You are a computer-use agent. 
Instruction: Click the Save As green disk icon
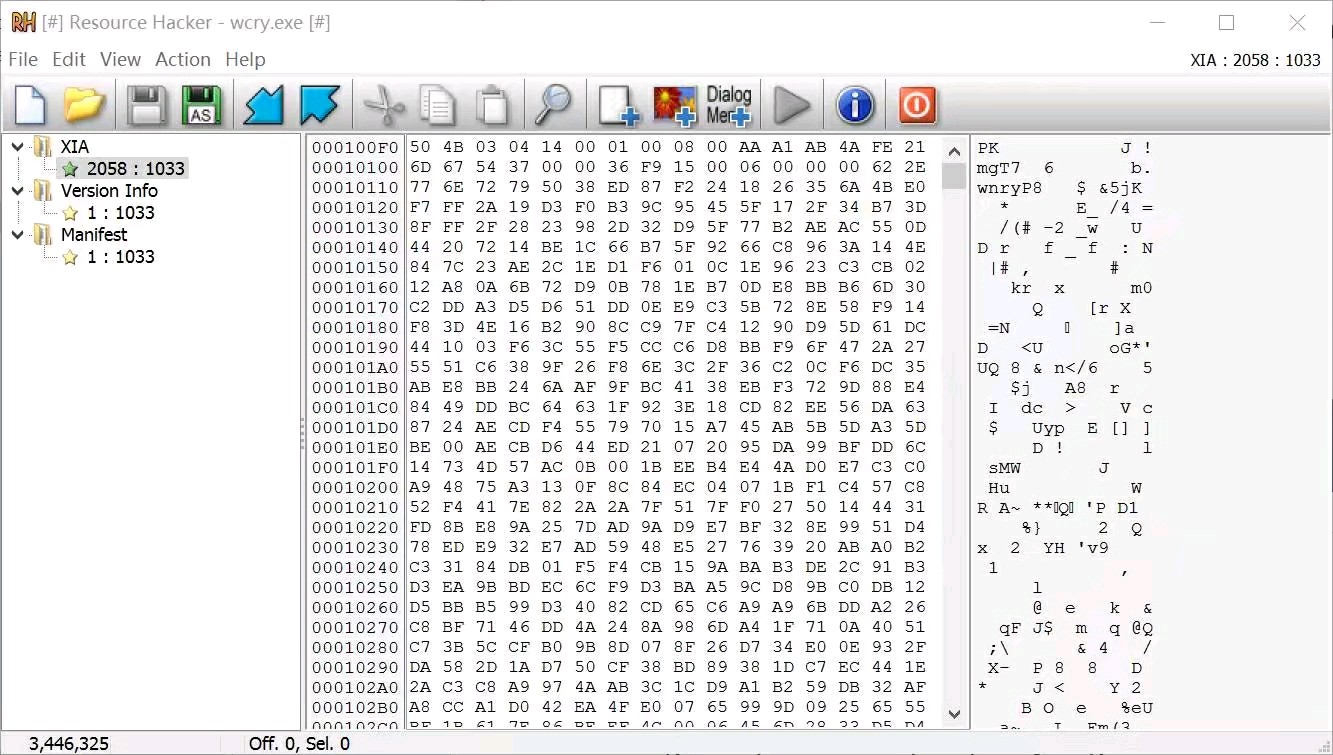(201, 105)
